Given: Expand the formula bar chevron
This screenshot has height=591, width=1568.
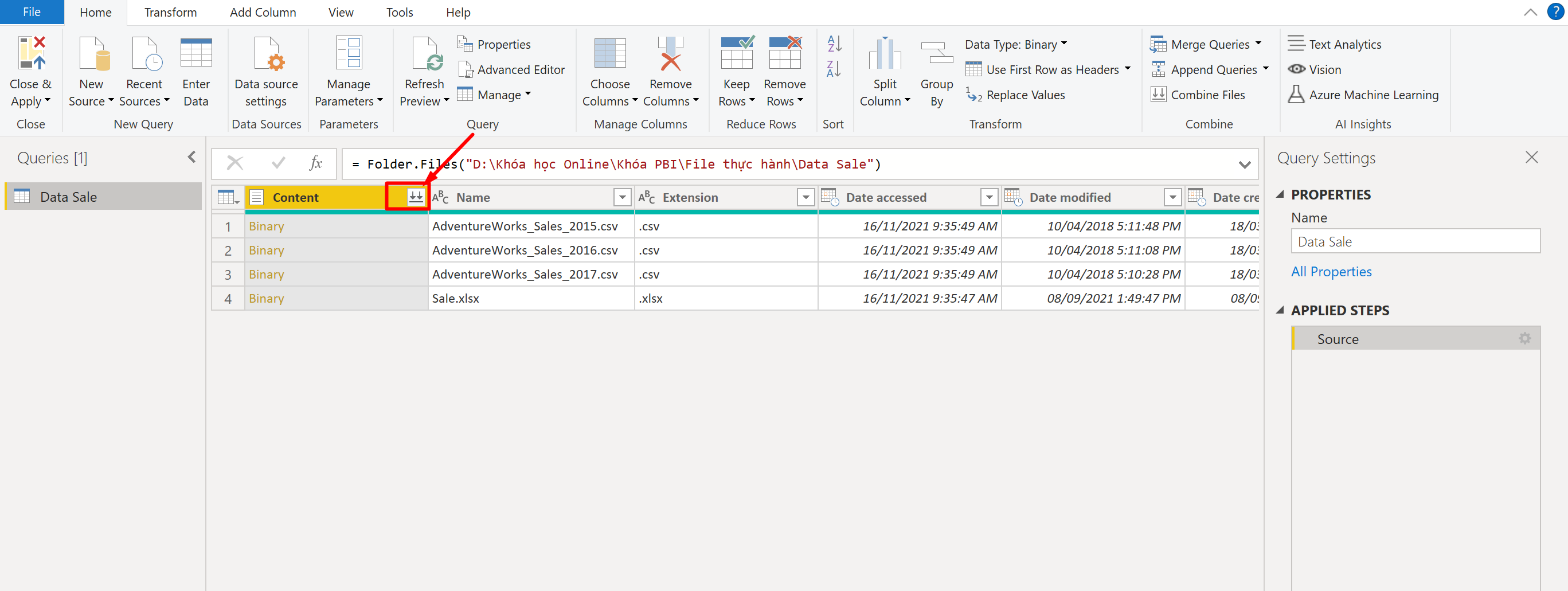Looking at the screenshot, I should click(x=1244, y=165).
